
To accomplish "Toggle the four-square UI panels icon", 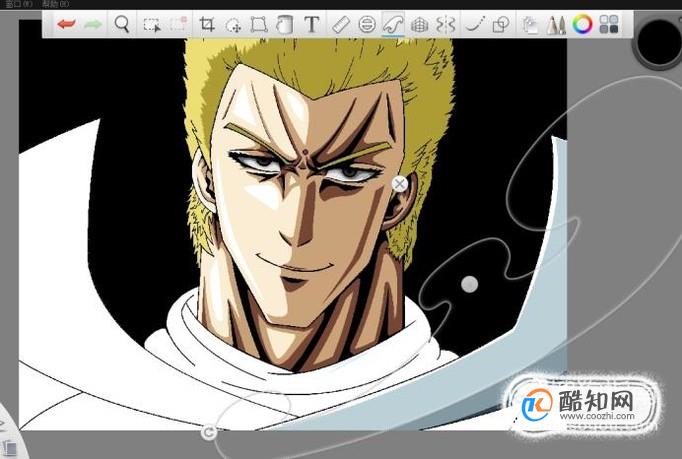I will point(608,24).
